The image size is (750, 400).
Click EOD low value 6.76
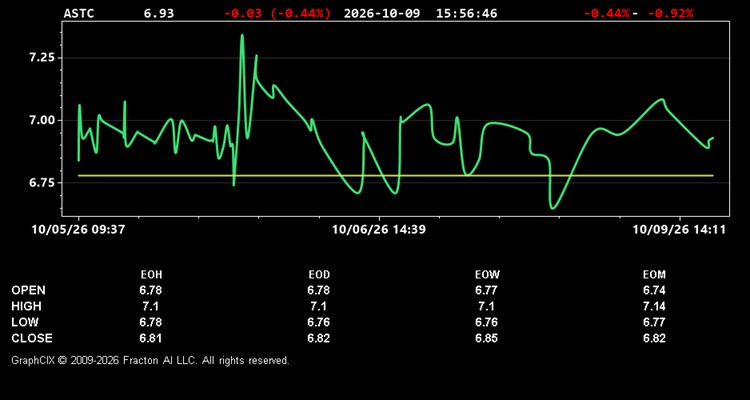319,322
